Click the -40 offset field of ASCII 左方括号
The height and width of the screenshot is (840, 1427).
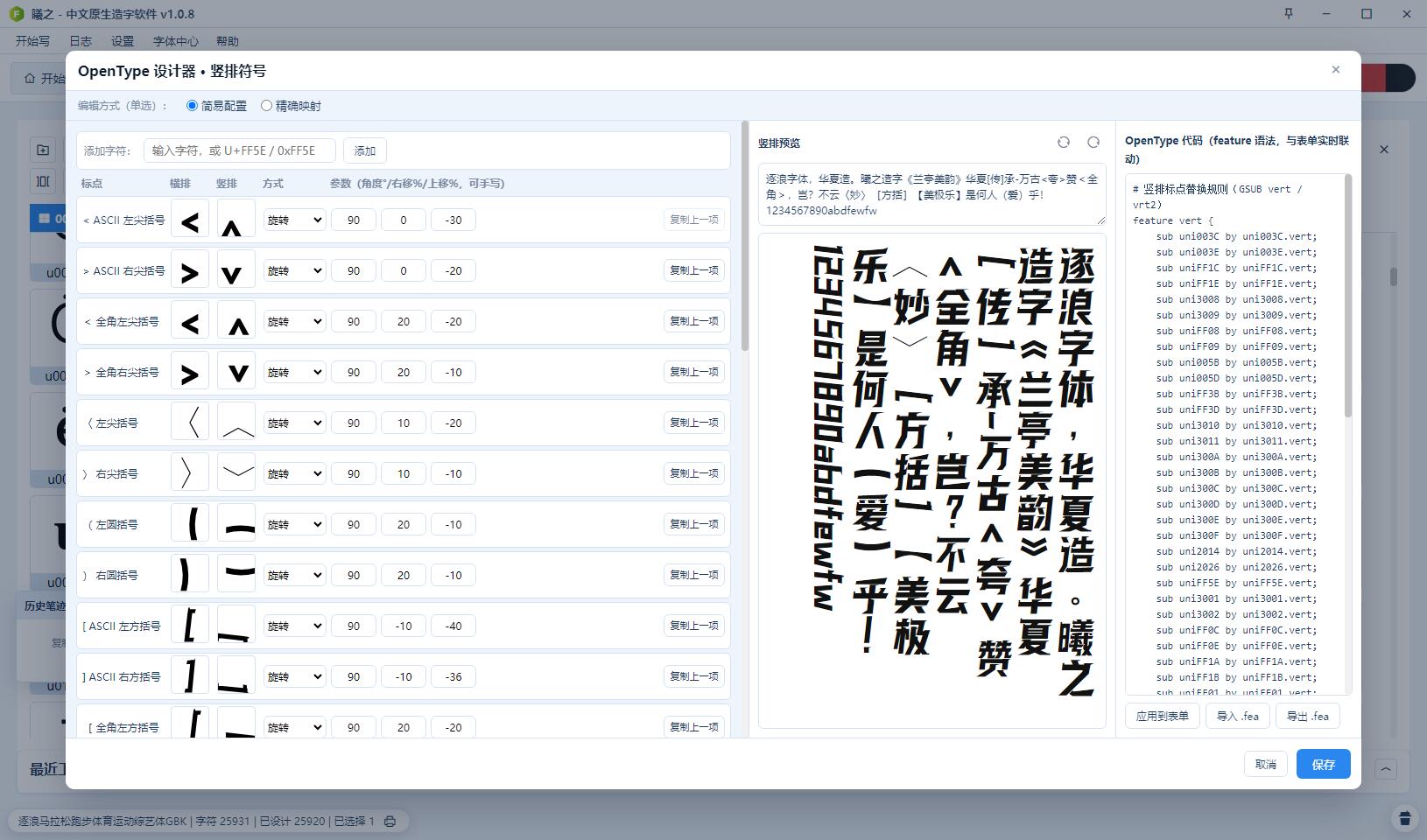click(453, 626)
